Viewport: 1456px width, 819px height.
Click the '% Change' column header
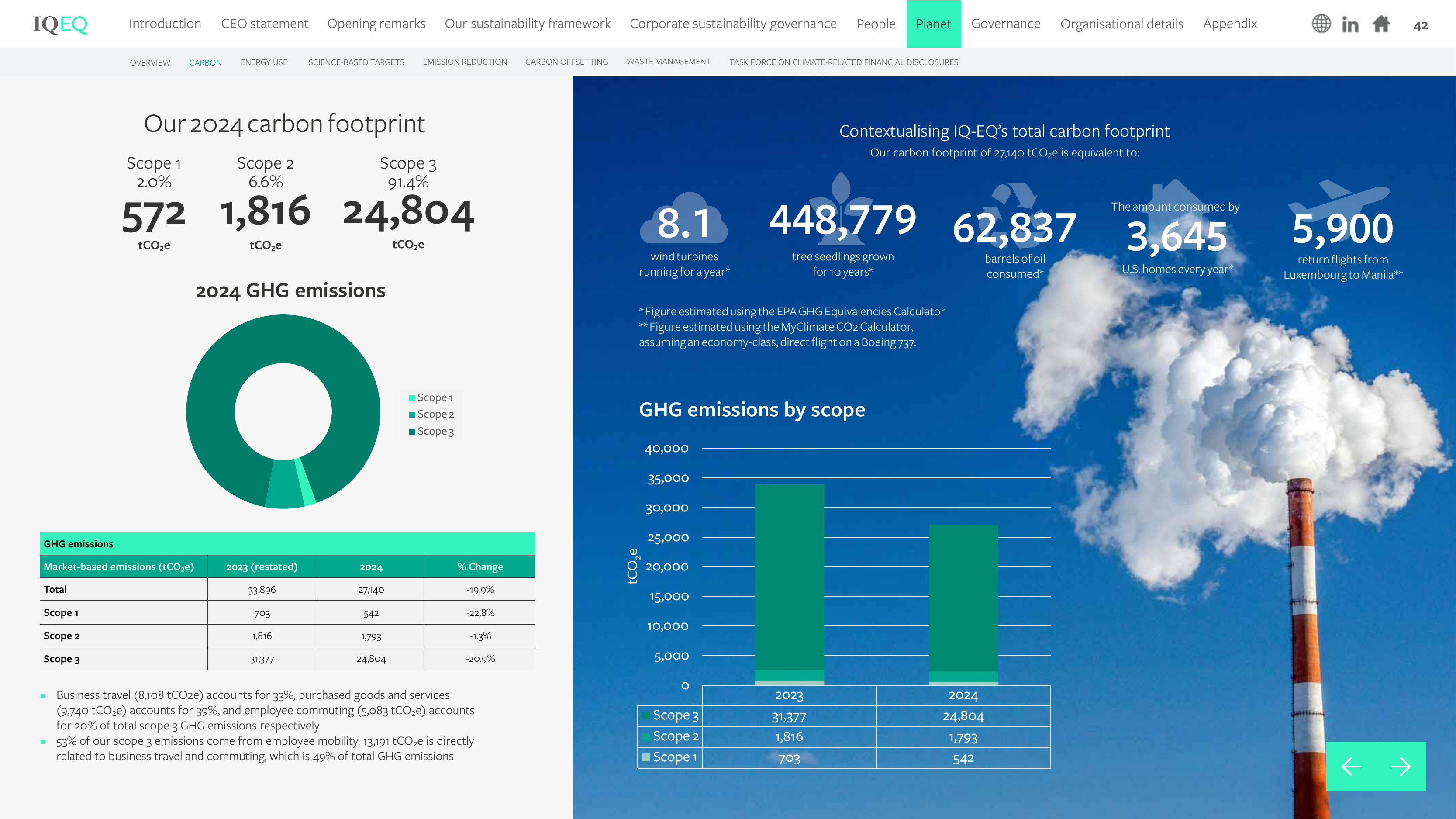(480, 567)
